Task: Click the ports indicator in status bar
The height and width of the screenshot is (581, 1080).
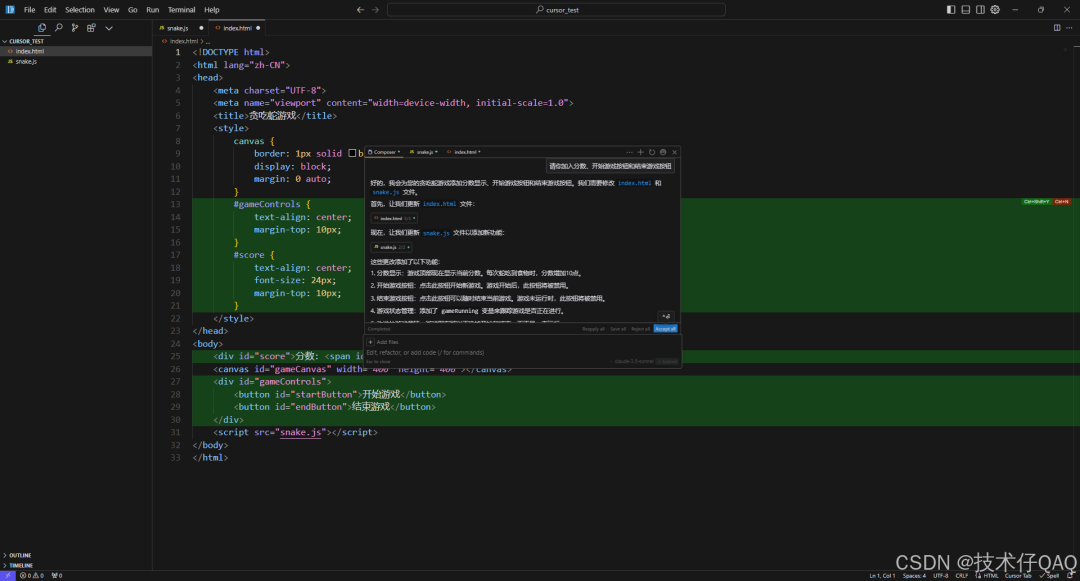Action: [x=57, y=575]
